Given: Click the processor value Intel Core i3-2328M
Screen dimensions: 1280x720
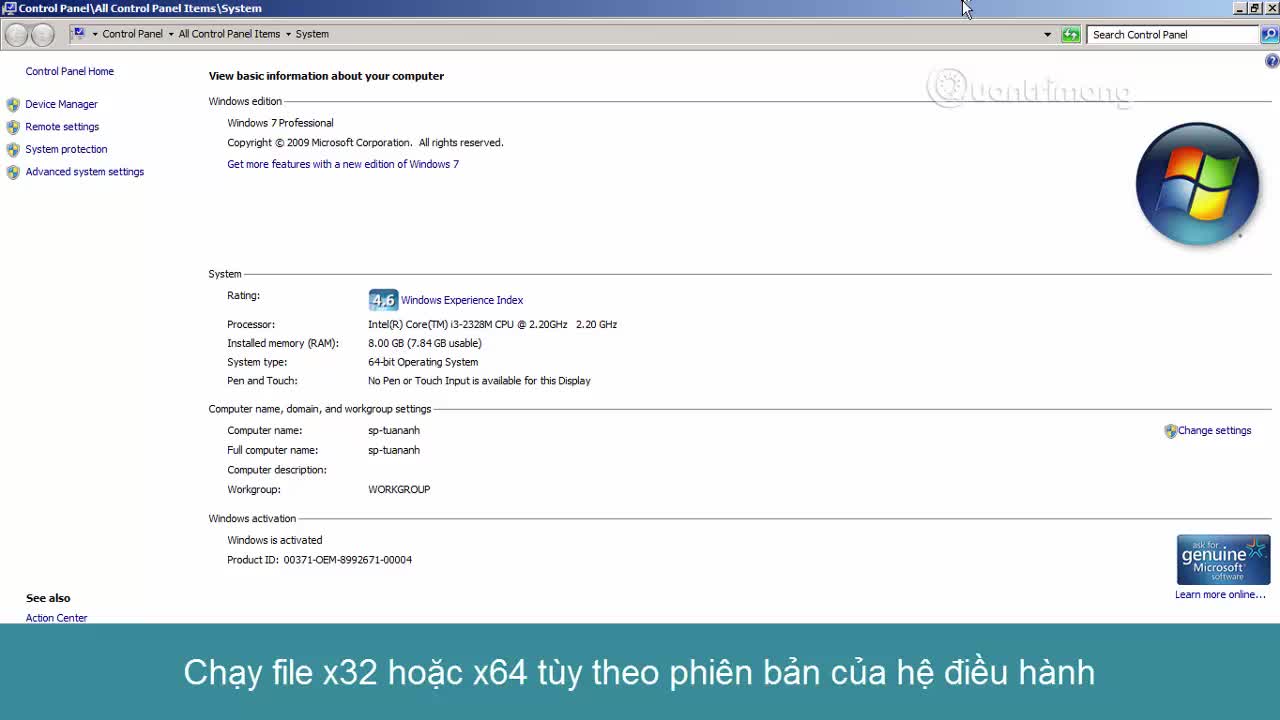Looking at the screenshot, I should click(x=492, y=325).
